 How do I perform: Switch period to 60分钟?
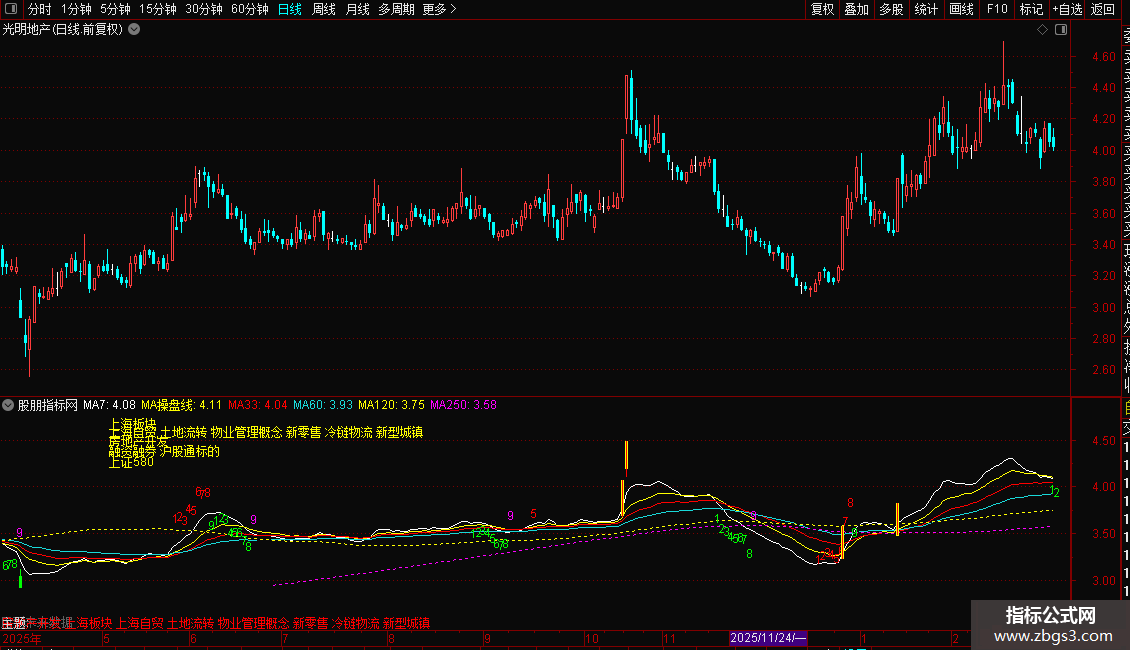point(249,9)
